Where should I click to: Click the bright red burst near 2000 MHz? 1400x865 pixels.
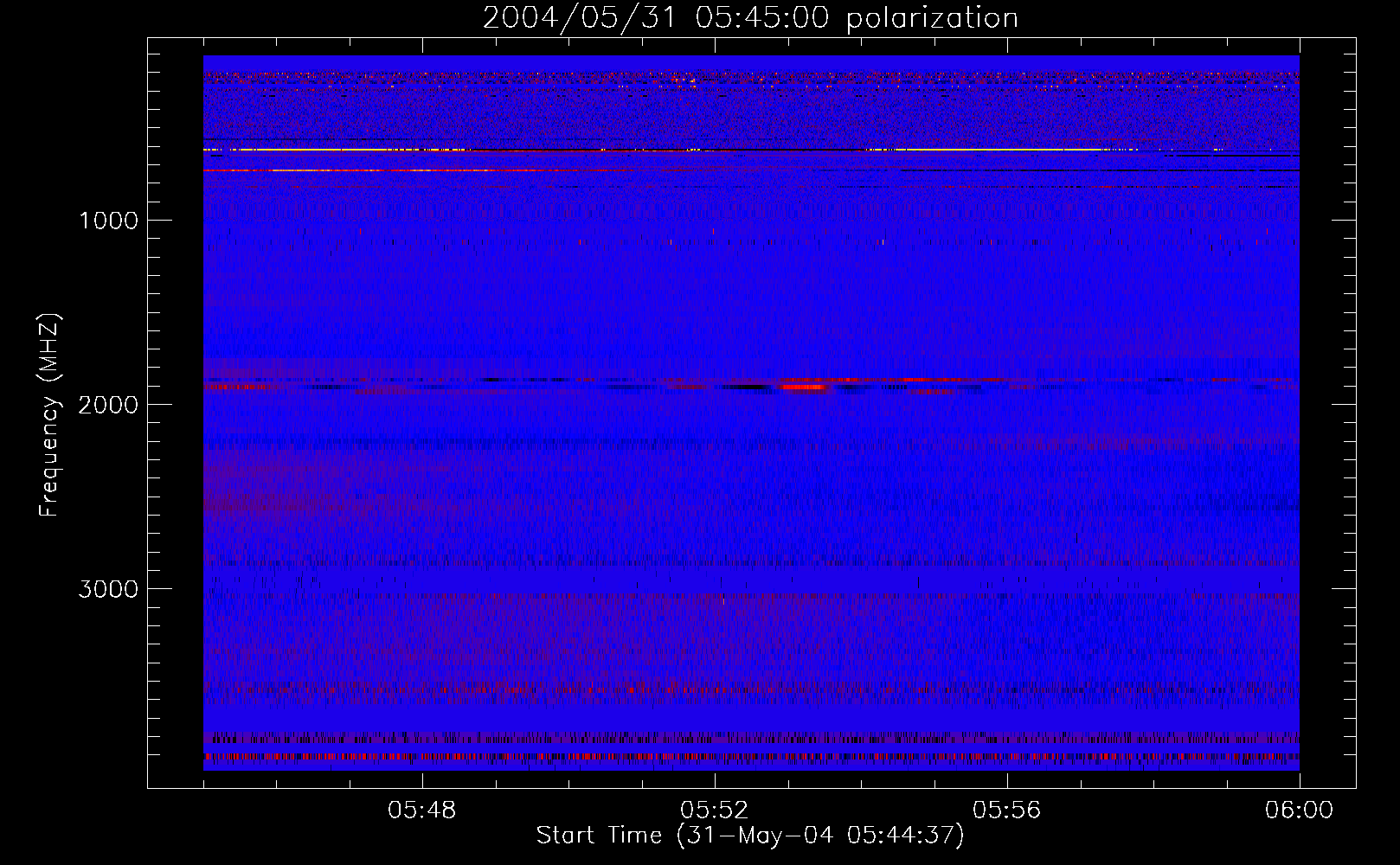805,387
